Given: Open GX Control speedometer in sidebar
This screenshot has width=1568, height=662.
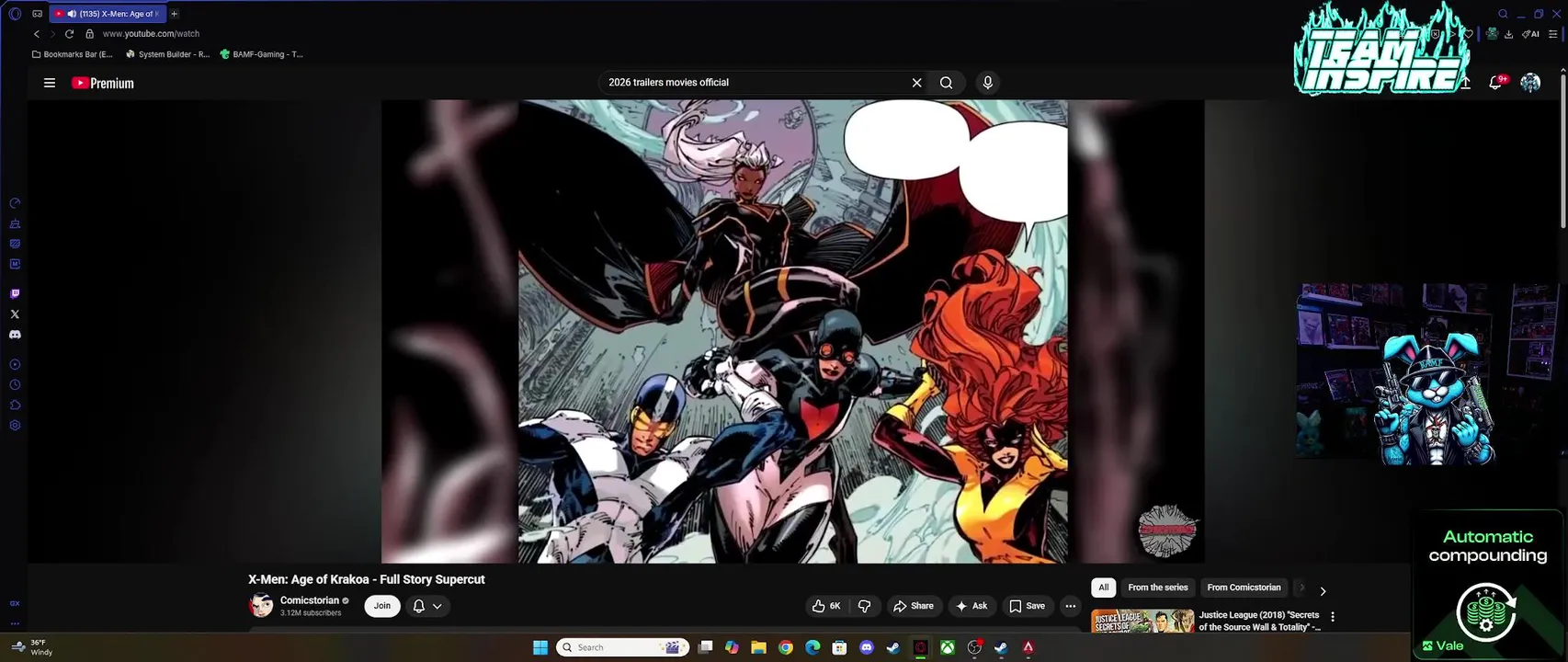Looking at the screenshot, I should 15,203.
